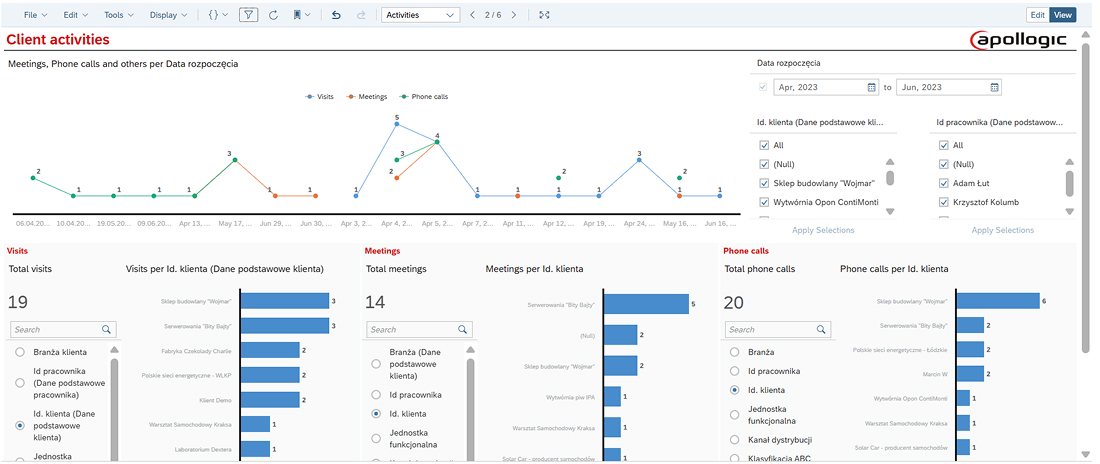This screenshot has width=1100, height=464.
Task: Click the undo arrow icon
Action: (336, 15)
